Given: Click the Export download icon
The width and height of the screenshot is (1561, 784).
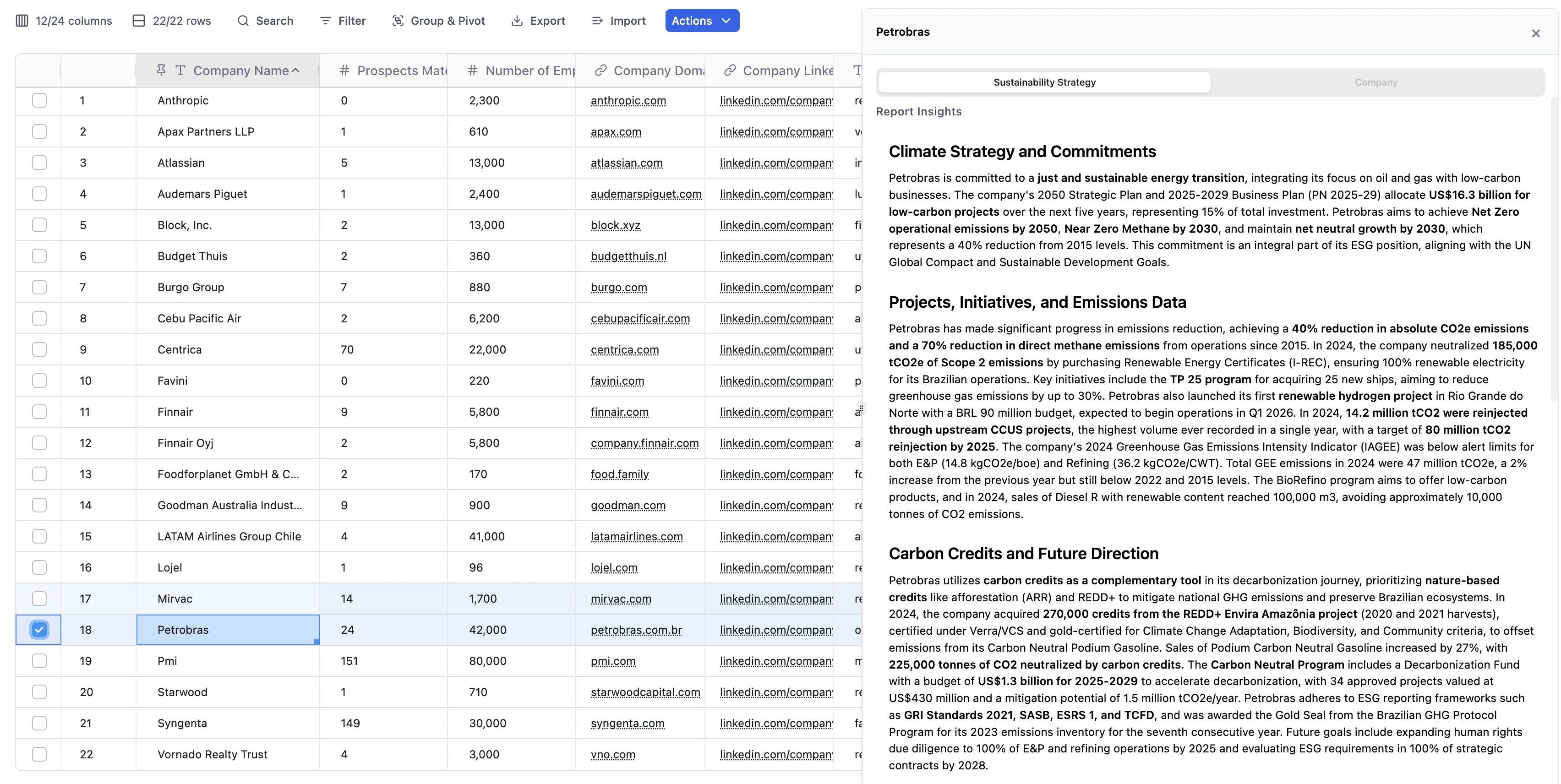Looking at the screenshot, I should 517,21.
